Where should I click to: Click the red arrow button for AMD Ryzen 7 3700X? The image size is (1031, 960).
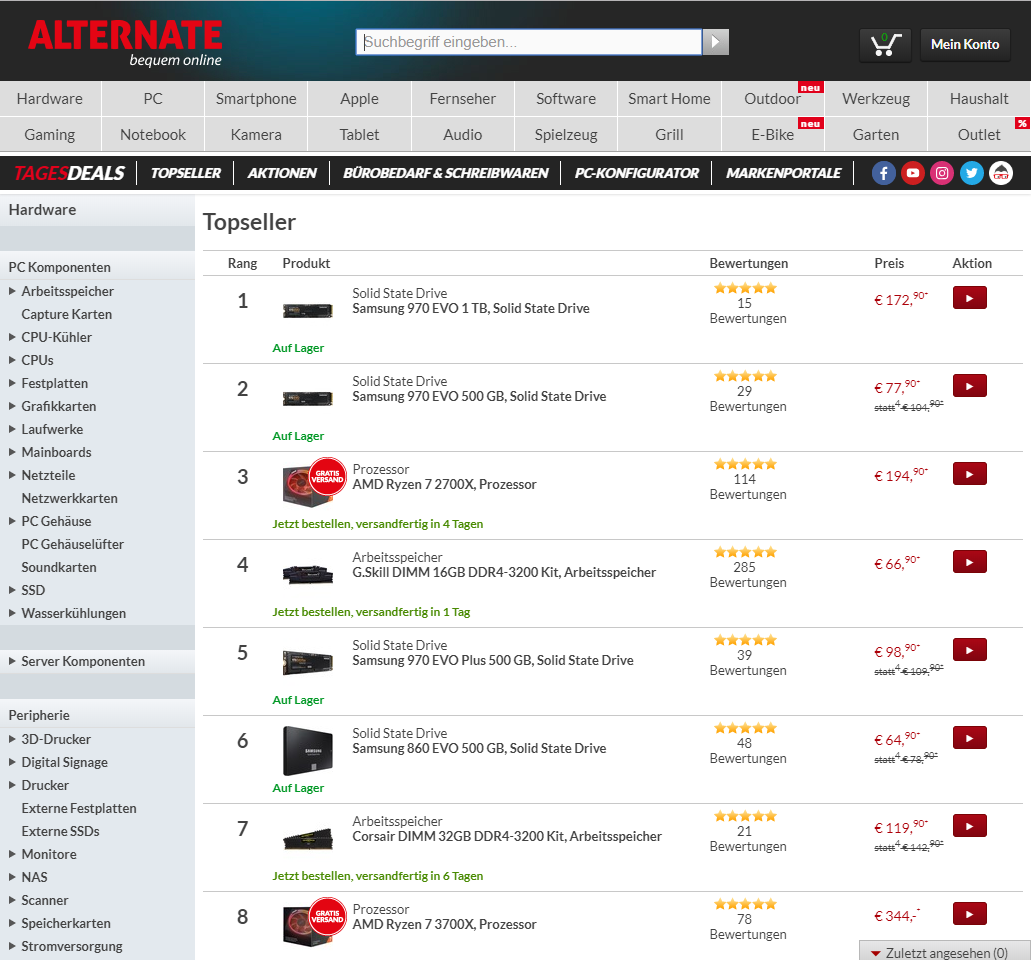tap(969, 914)
